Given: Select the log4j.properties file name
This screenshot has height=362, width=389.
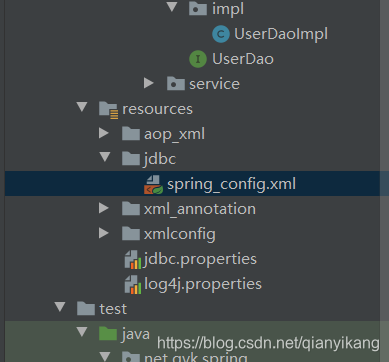Looking at the screenshot, I should pos(203,284).
